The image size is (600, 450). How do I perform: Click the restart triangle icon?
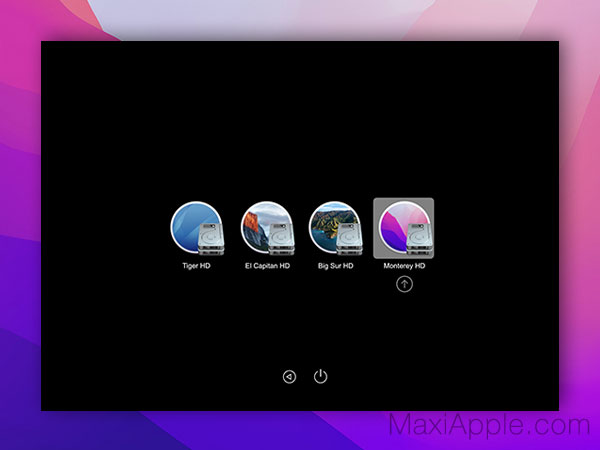pyautogui.click(x=289, y=377)
